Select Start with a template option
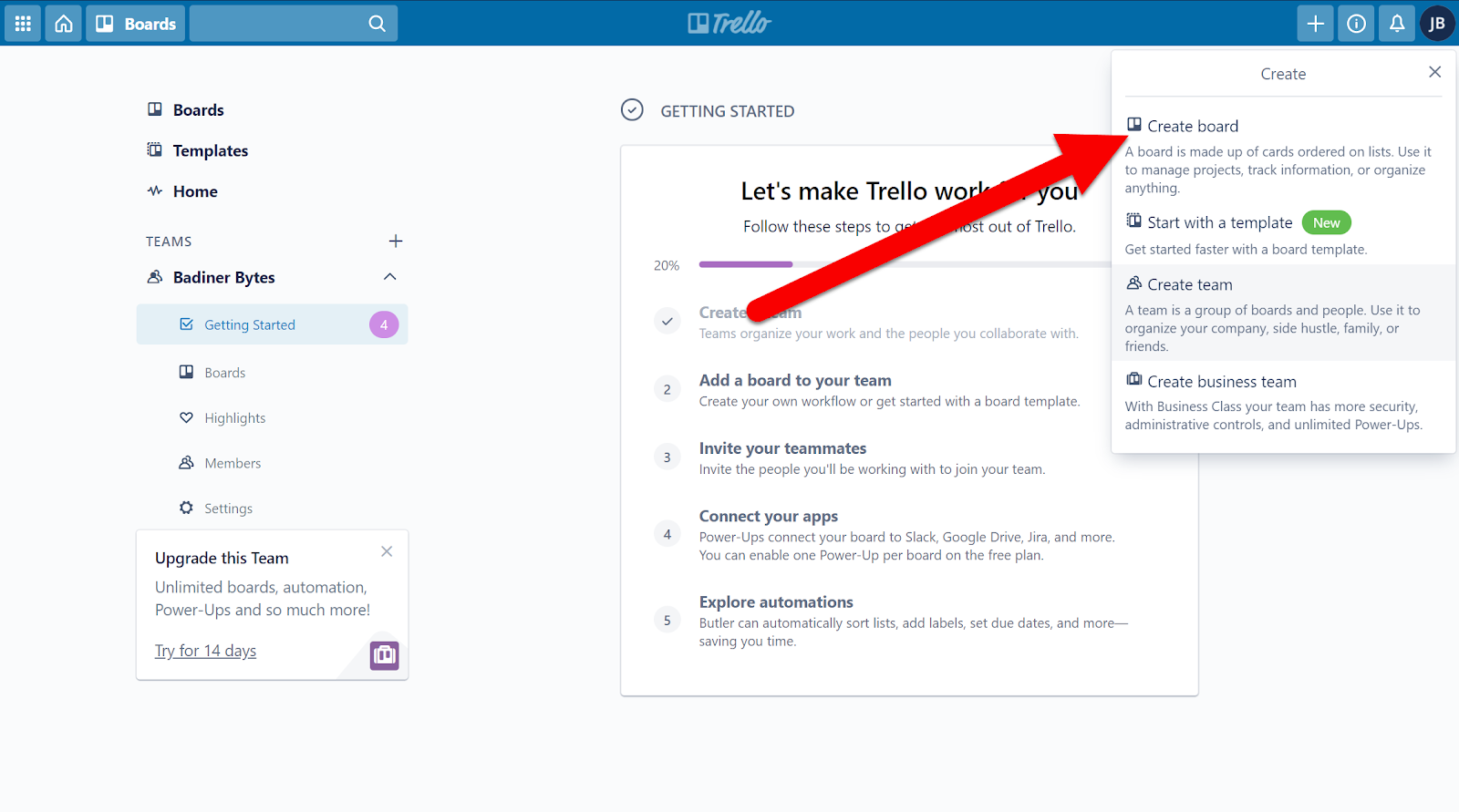 (1283, 234)
